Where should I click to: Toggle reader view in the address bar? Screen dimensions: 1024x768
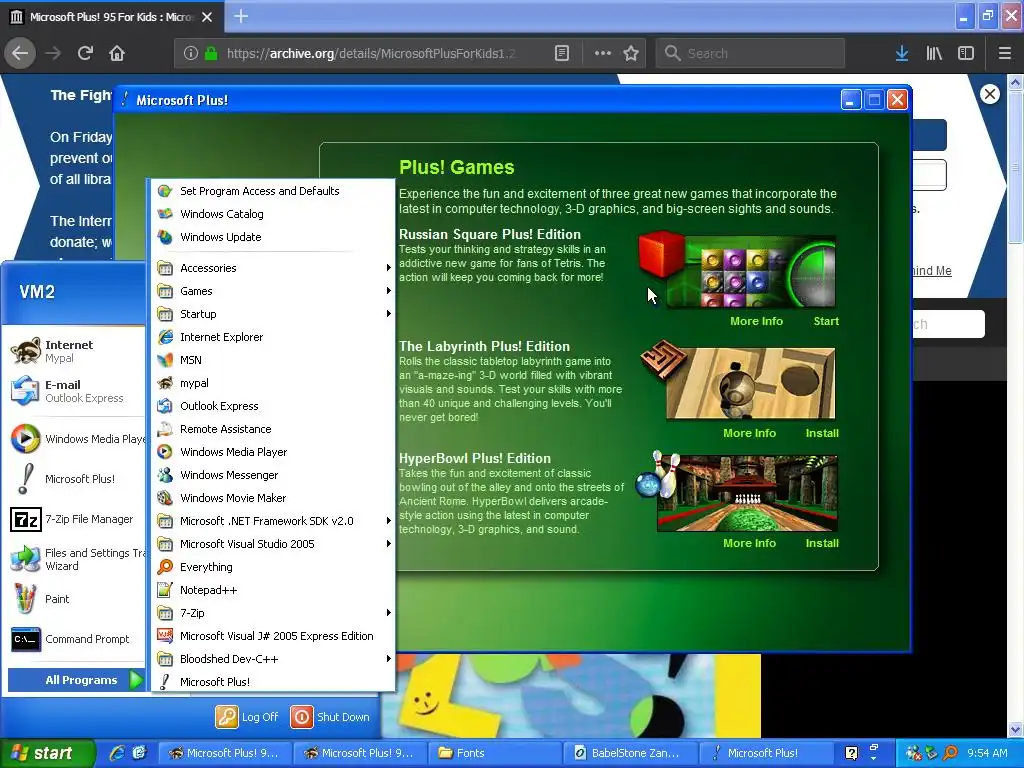(x=562, y=53)
